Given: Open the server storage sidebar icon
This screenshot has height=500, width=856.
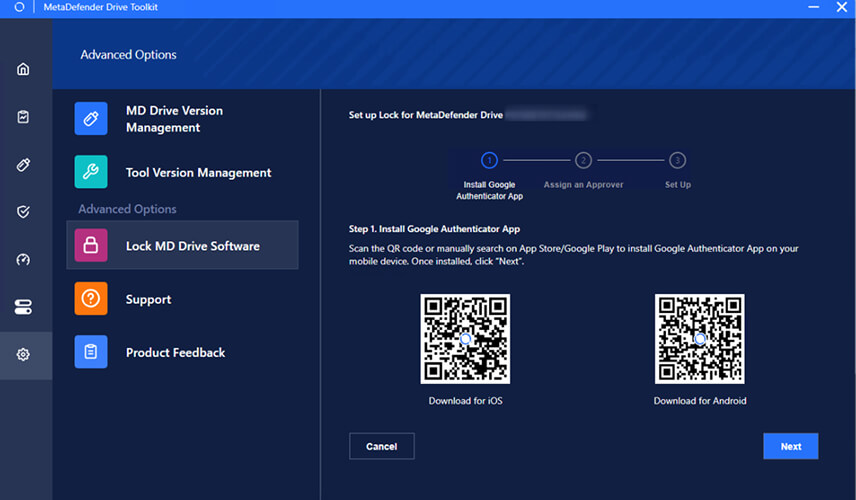Looking at the screenshot, I should click(x=23, y=307).
